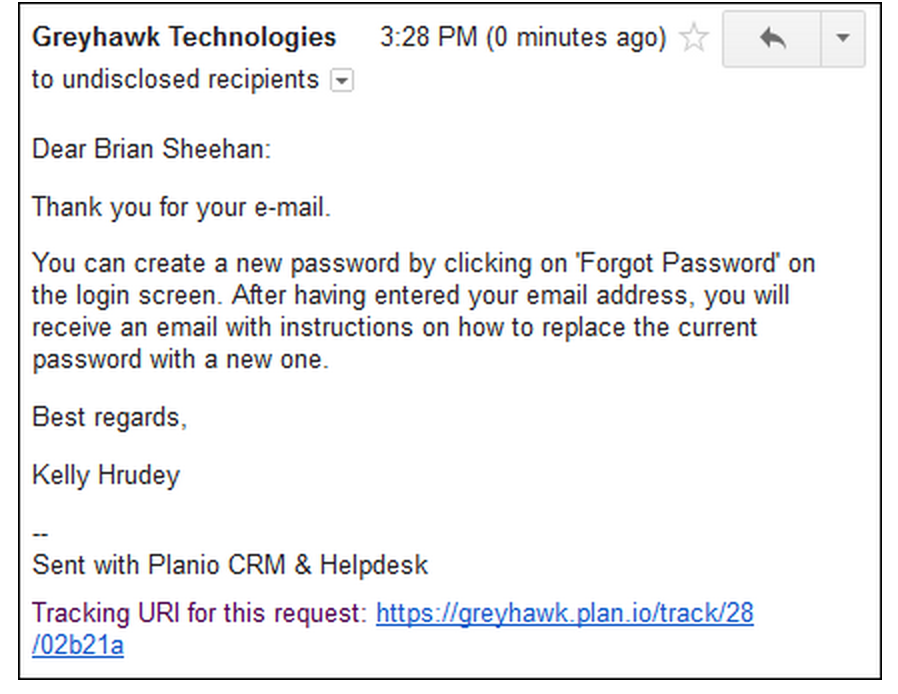The width and height of the screenshot is (898, 694).
Task: Click the 'the login screen' sentence line
Action: point(411,296)
